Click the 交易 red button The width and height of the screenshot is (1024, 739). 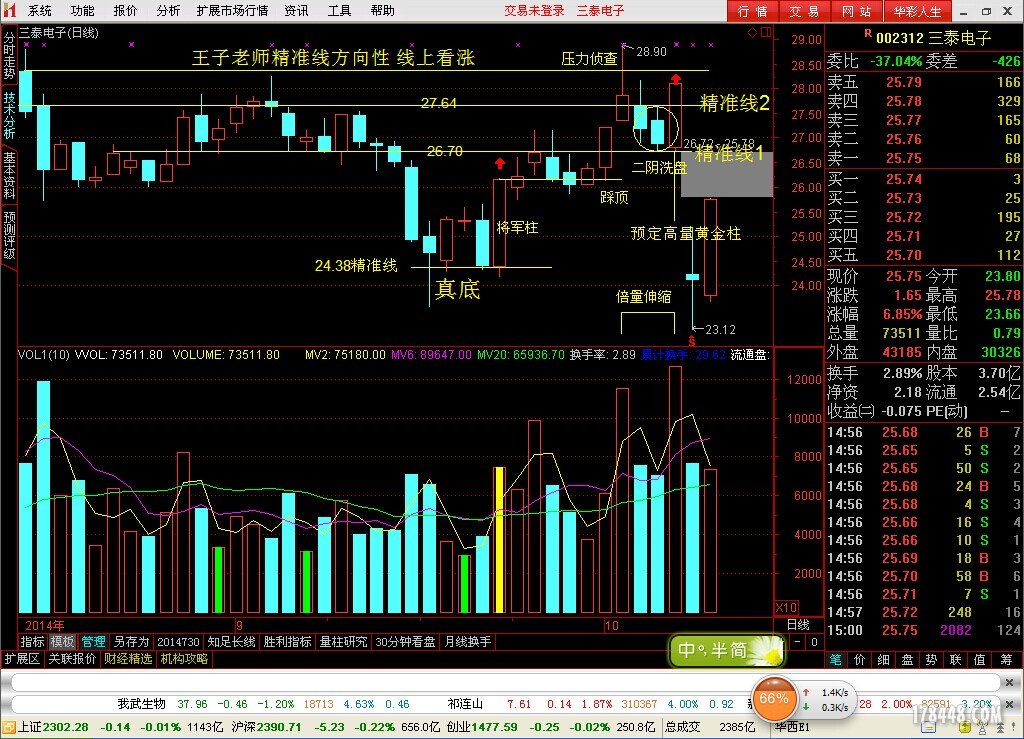click(803, 11)
